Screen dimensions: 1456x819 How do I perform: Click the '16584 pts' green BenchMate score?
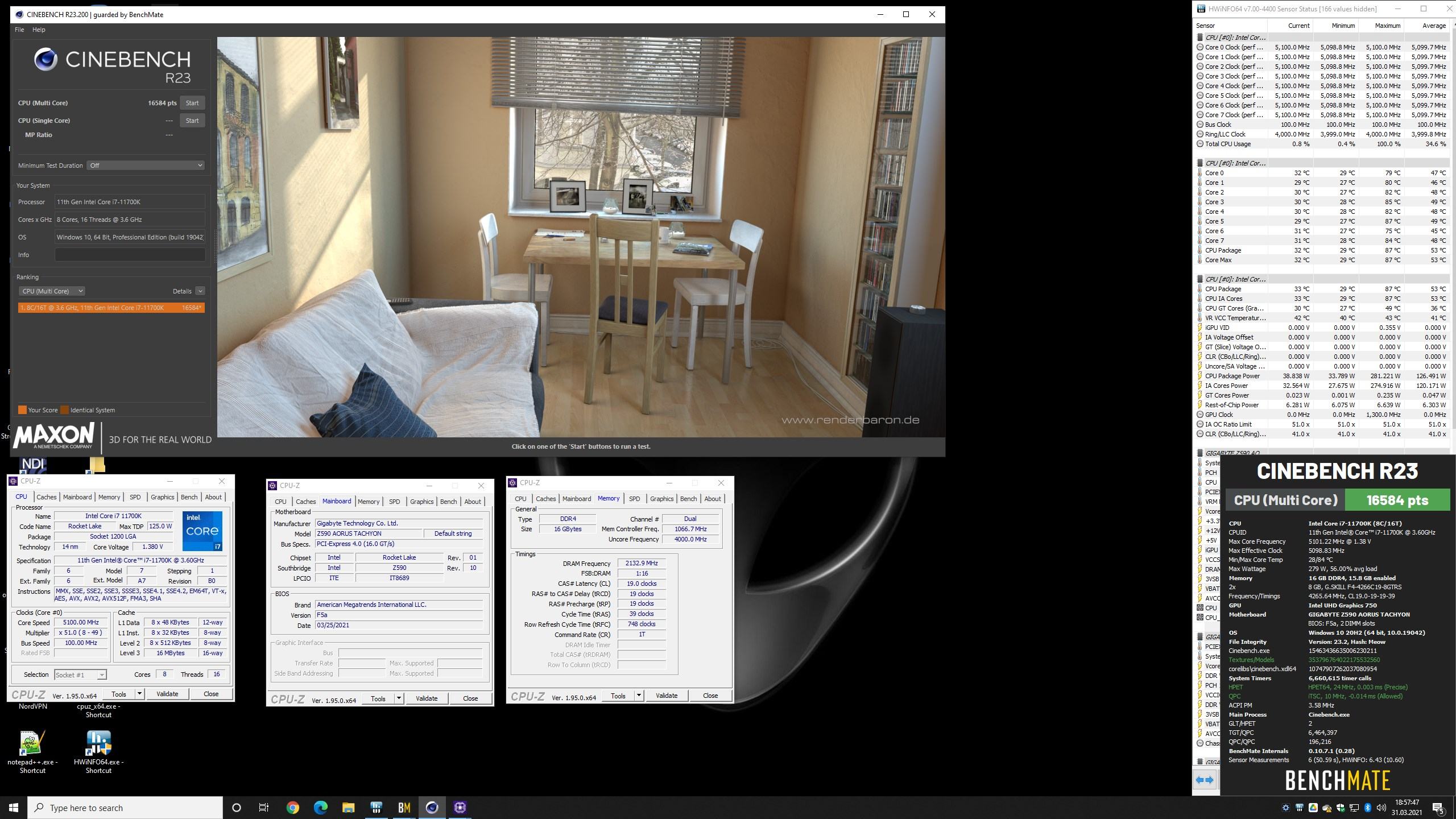pyautogui.click(x=1397, y=500)
